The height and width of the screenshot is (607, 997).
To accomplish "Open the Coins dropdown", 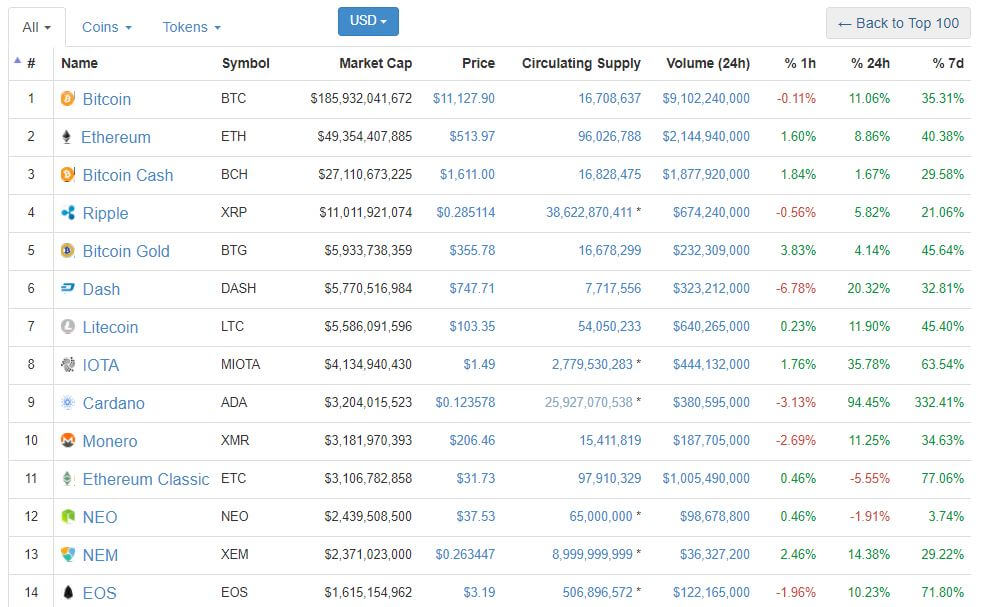I will pyautogui.click(x=106, y=27).
